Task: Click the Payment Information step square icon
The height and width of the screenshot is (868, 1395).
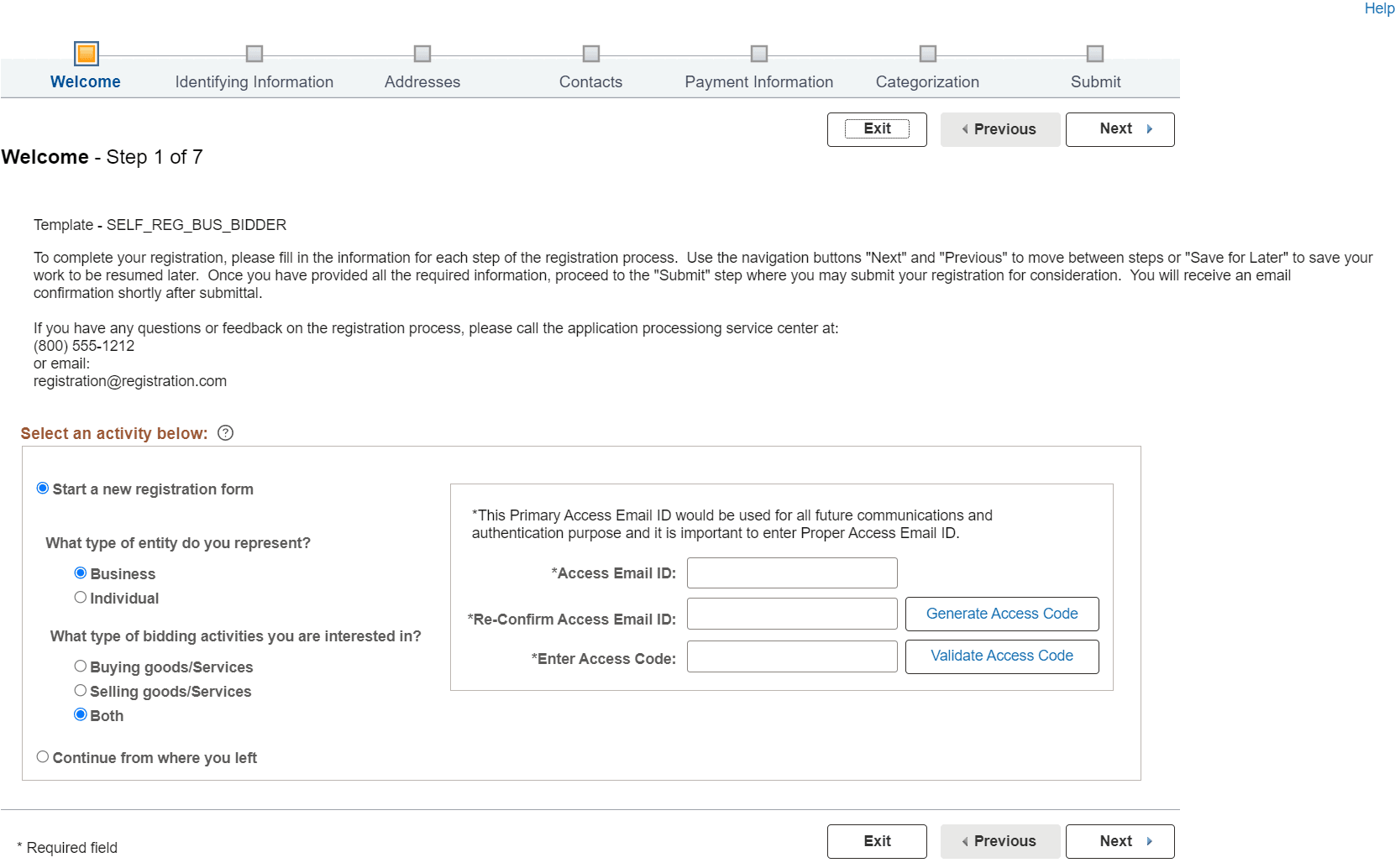Action: tap(759, 54)
